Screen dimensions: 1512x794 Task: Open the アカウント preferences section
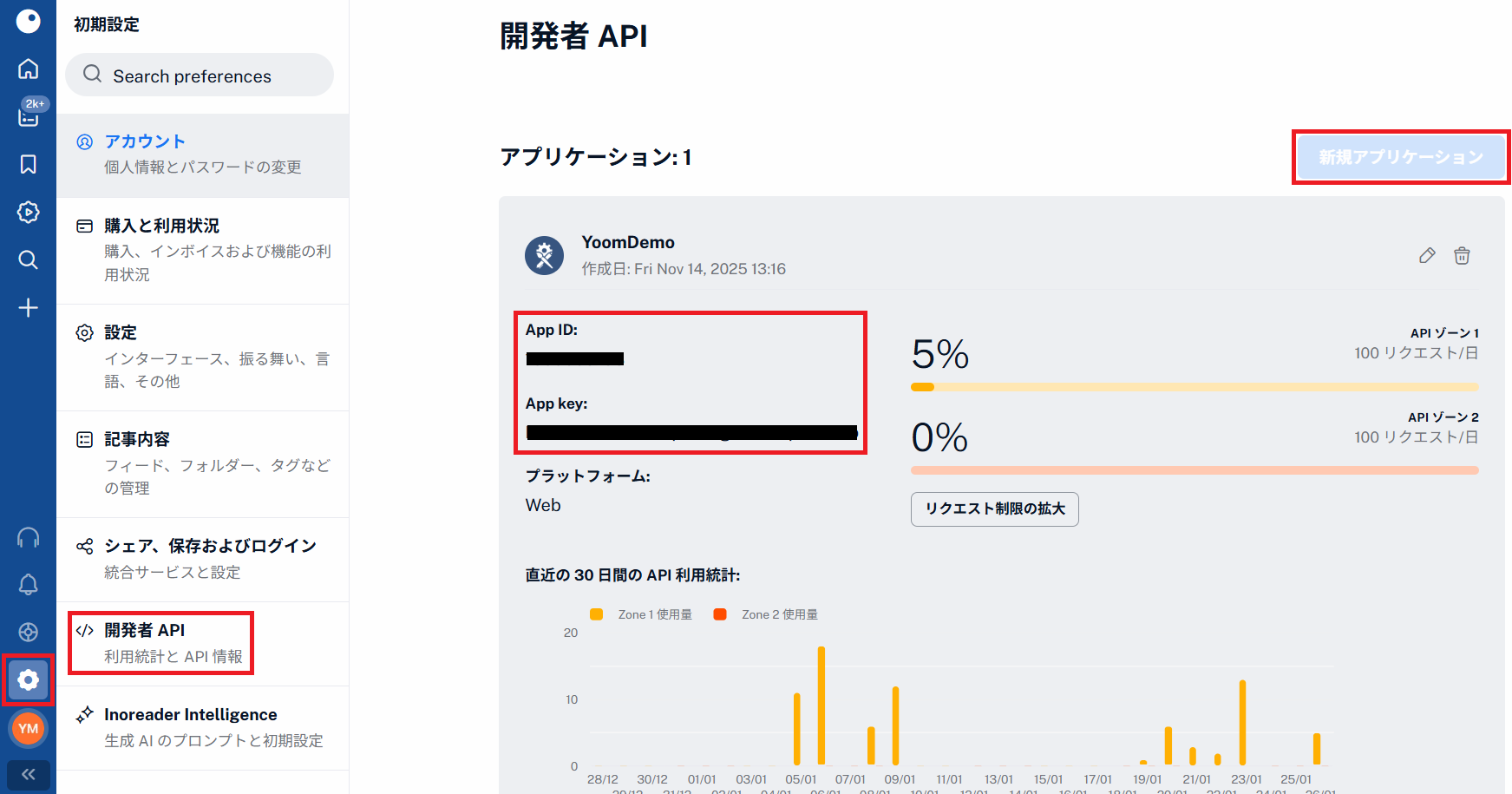tap(202, 154)
